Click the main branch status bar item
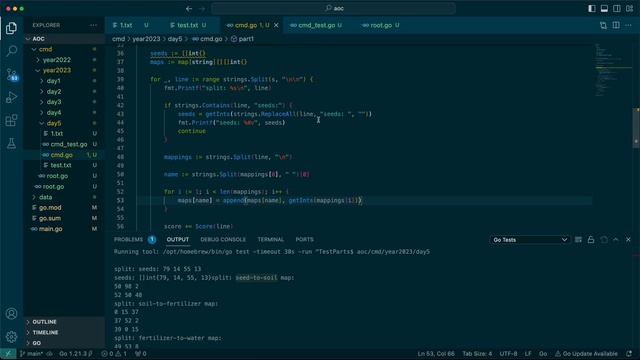This screenshot has height=360, width=640. pyautogui.click(x=31, y=354)
